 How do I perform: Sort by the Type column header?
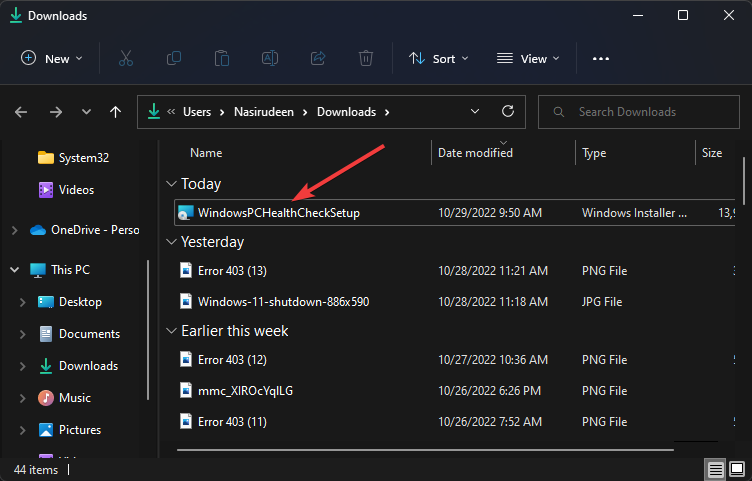(594, 153)
